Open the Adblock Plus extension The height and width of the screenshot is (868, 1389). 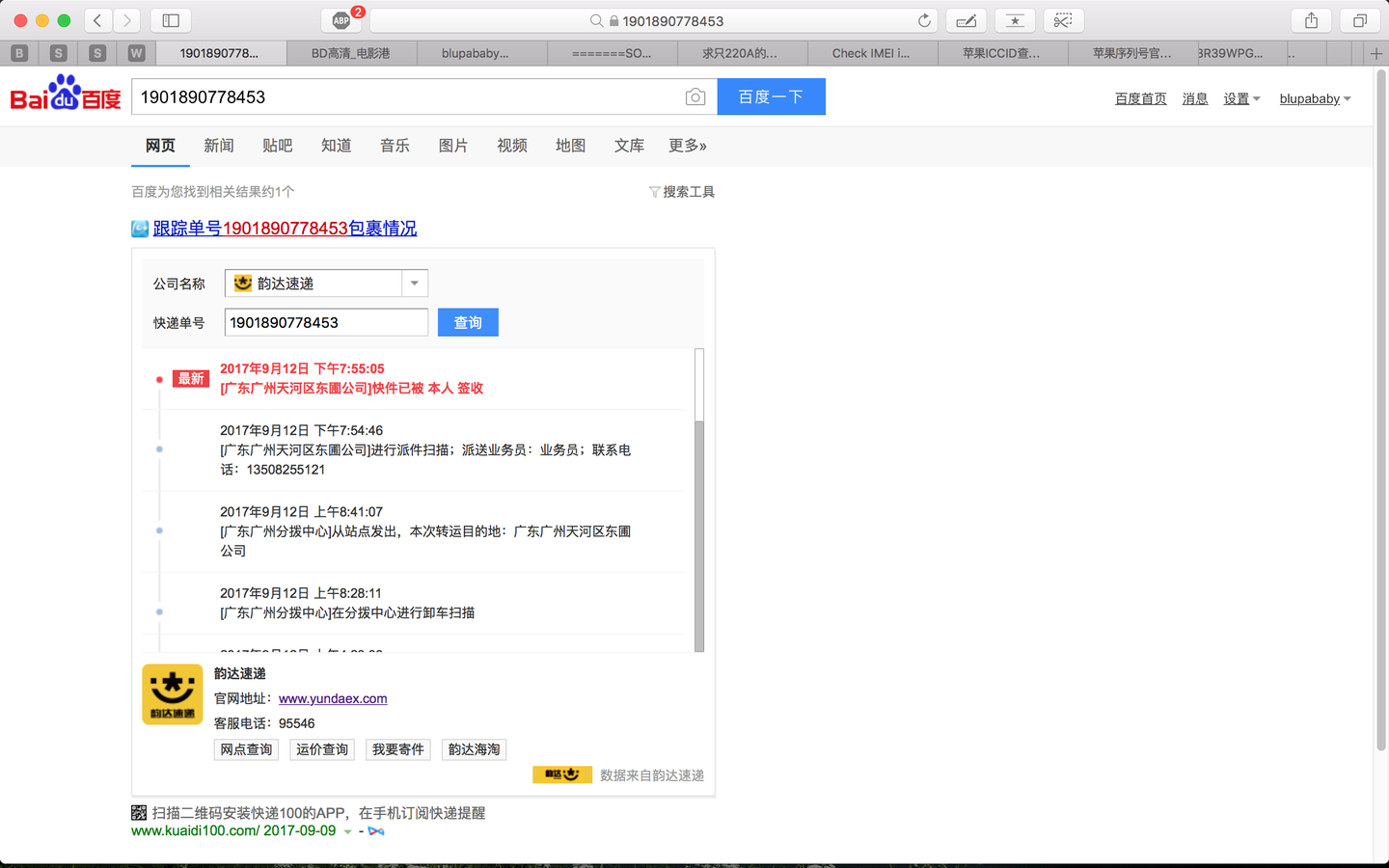(341, 20)
